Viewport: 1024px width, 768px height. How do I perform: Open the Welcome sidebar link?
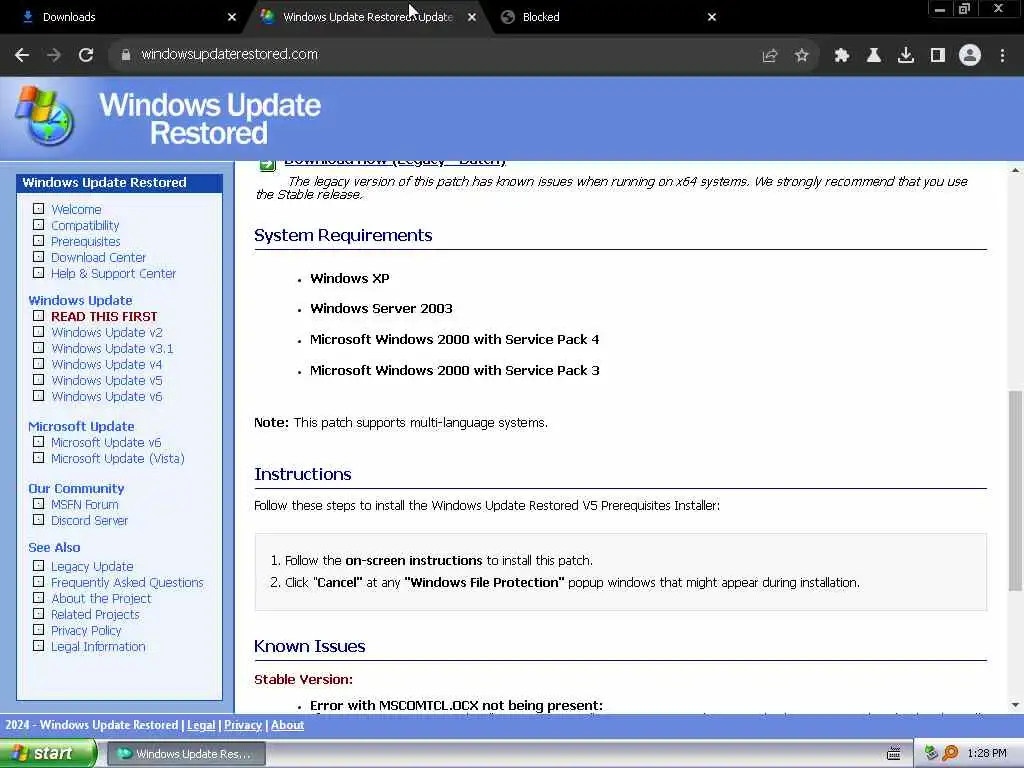(76, 210)
